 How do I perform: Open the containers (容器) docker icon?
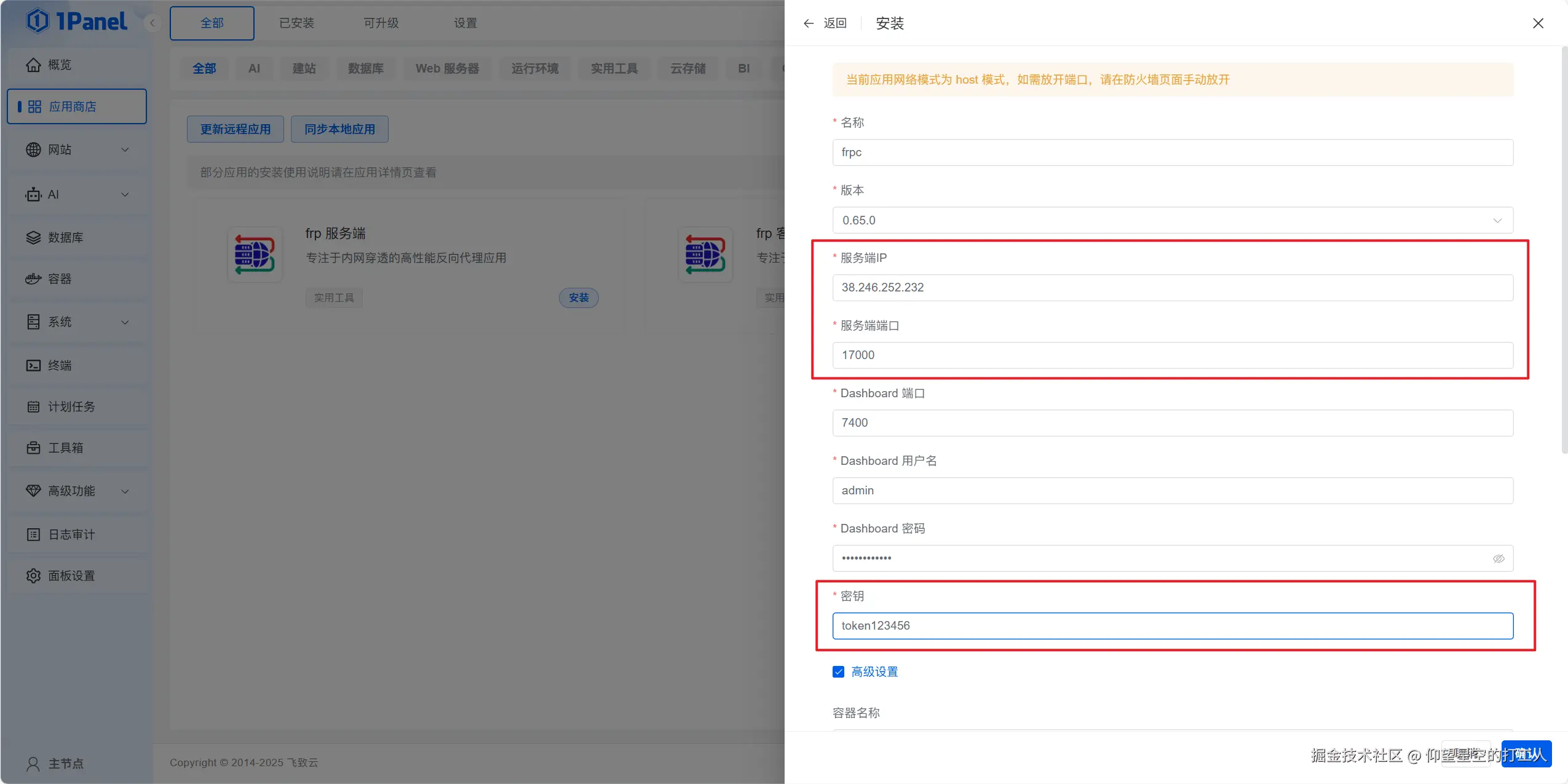point(33,279)
